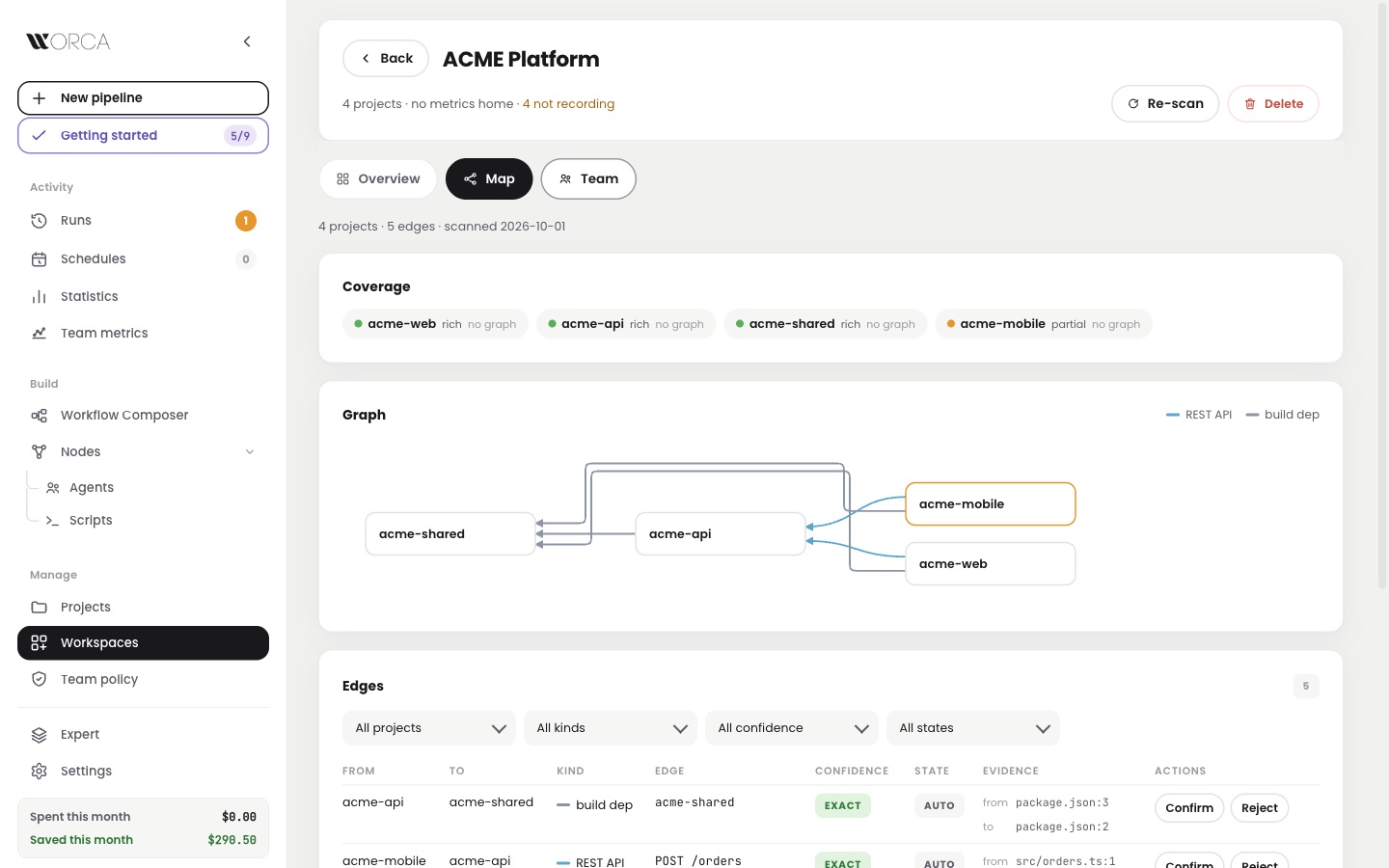Click the Runs badge showing 1
The width and height of the screenshot is (1389, 868).
point(246,221)
